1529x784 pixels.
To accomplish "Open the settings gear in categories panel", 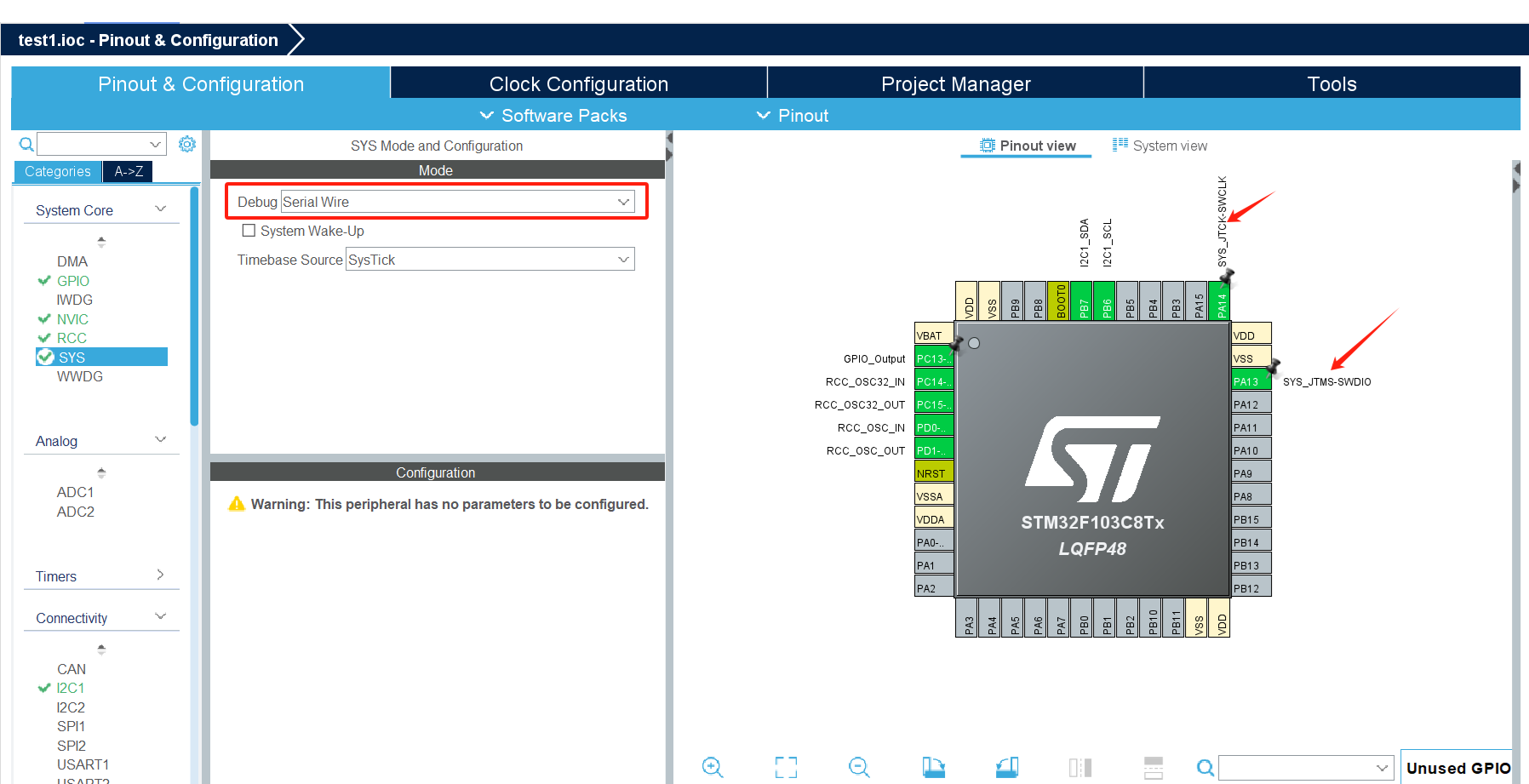I will [x=187, y=144].
